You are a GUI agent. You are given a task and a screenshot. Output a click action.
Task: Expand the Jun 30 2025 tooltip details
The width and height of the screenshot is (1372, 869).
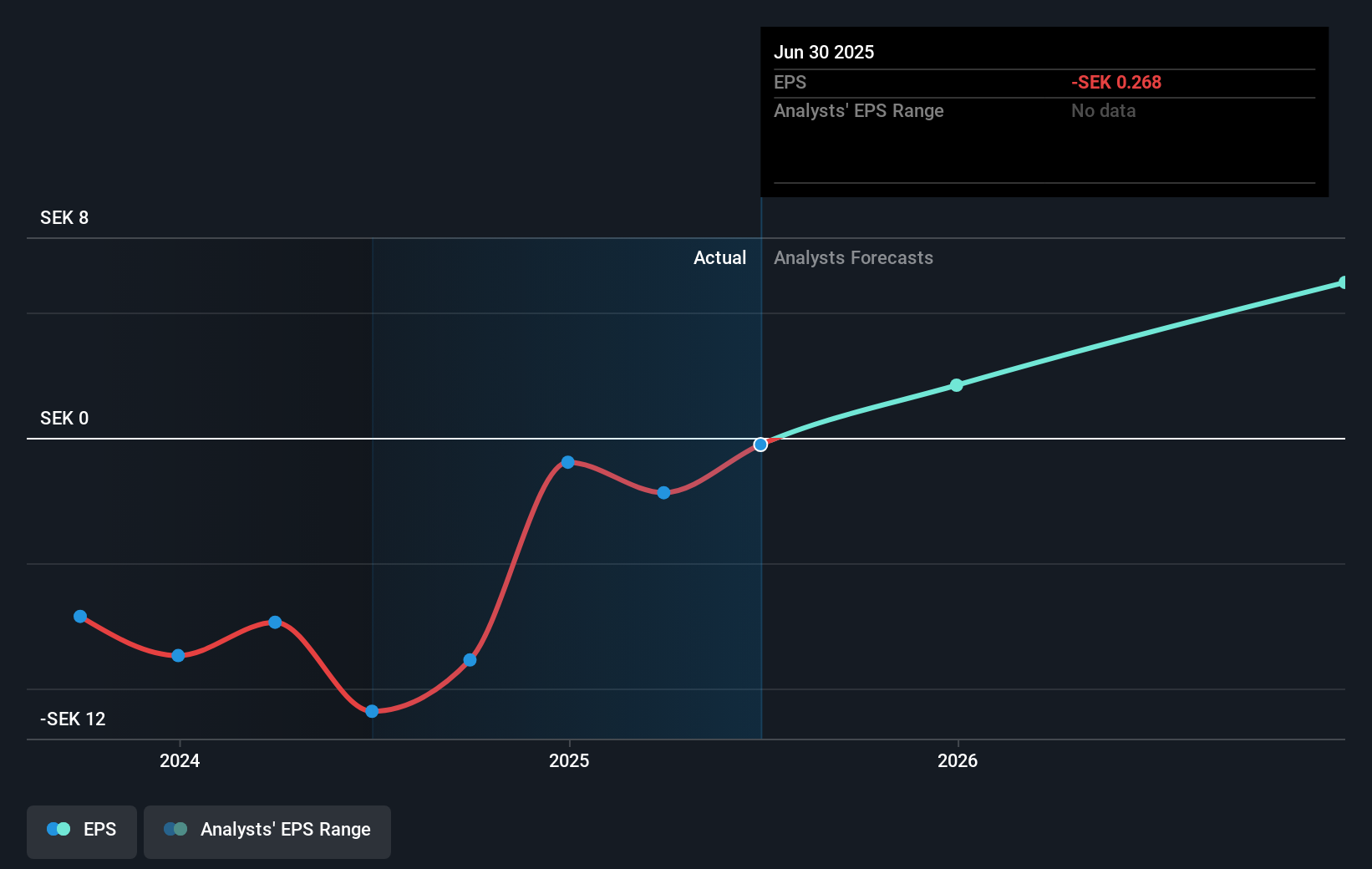[824, 52]
